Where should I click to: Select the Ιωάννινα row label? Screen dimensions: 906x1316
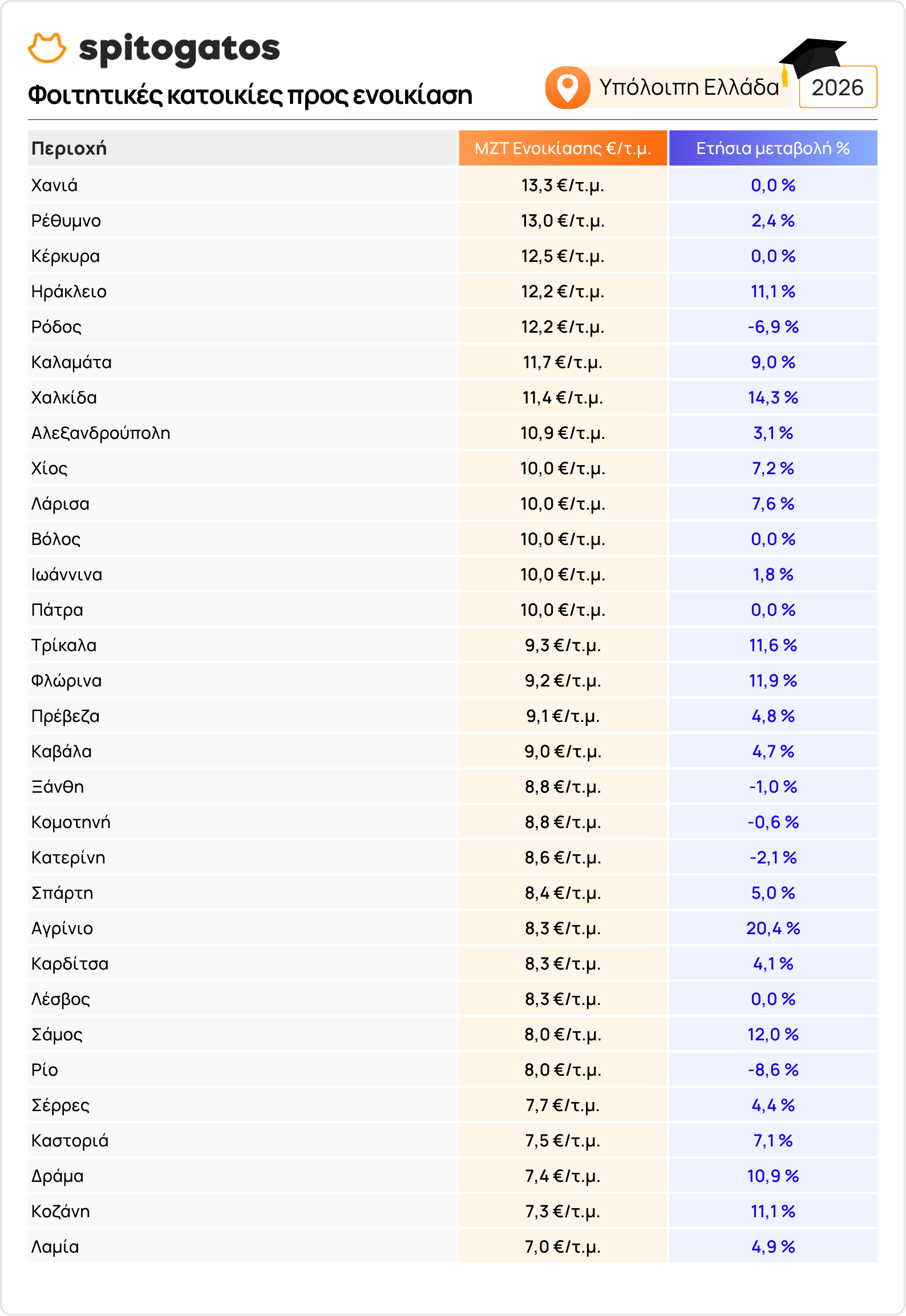67,575
